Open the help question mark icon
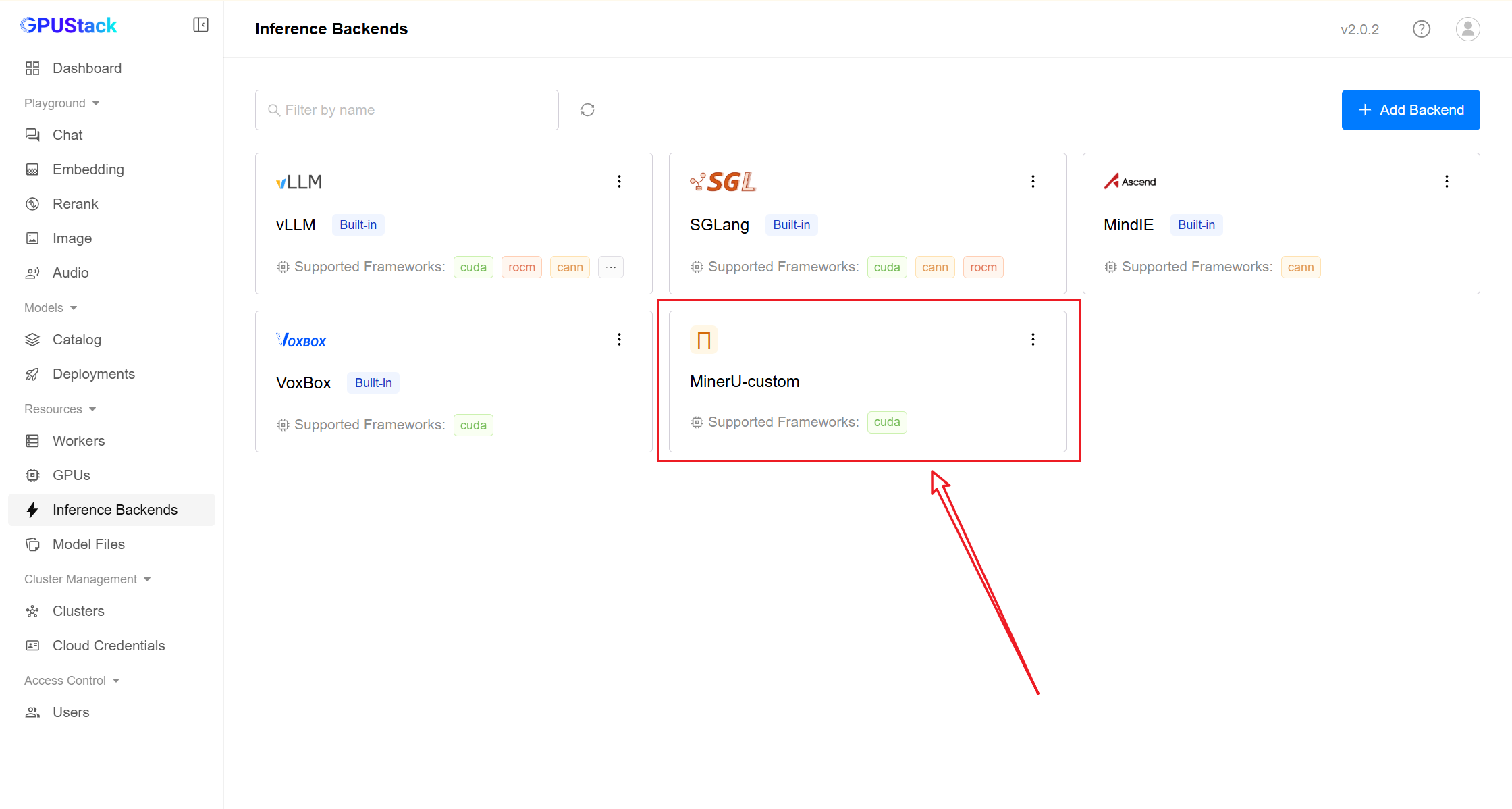Viewport: 1512px width, 809px height. 1422,29
